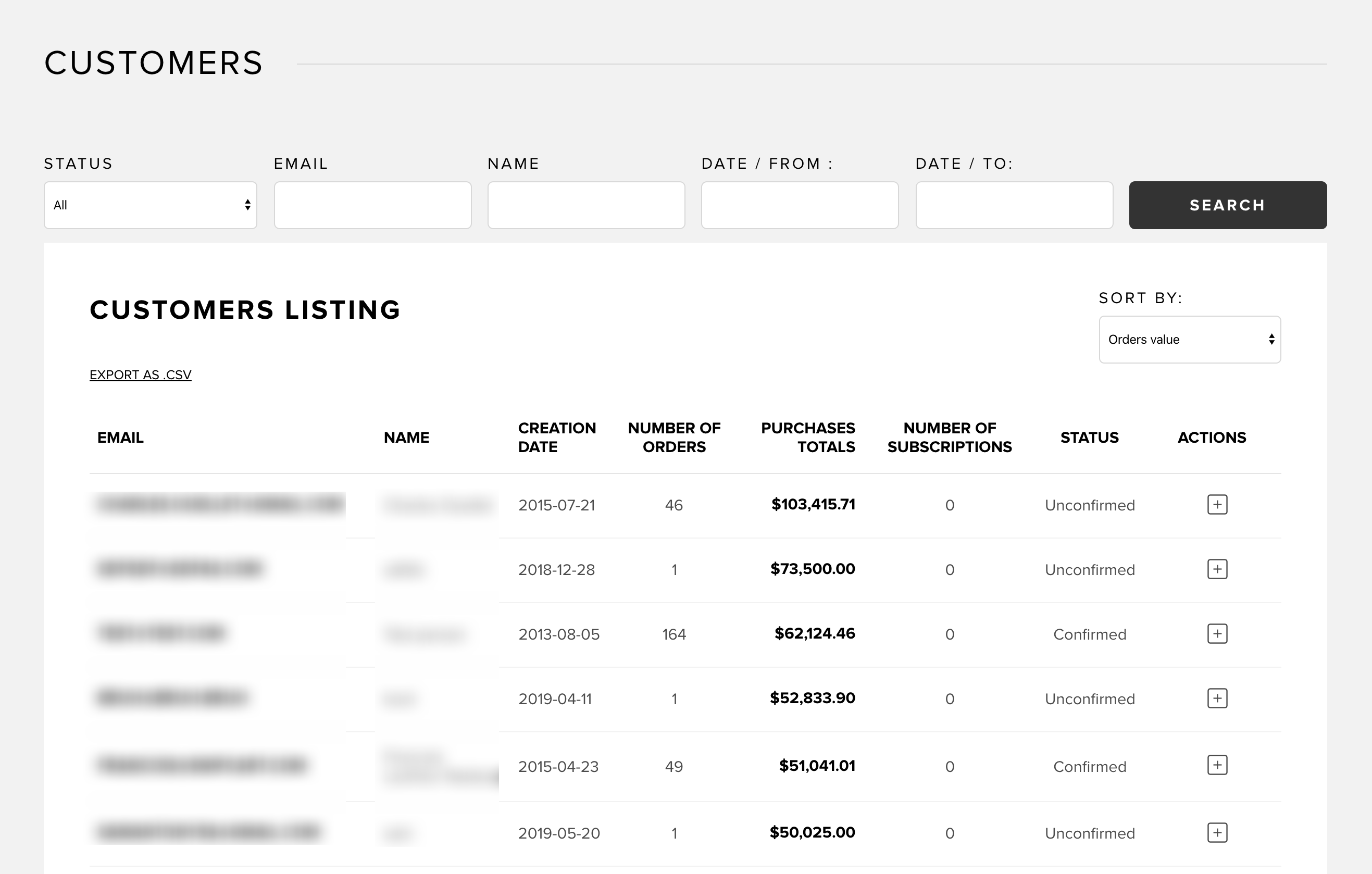This screenshot has height=874, width=1372.
Task: Click into the Name filter field
Action: coord(585,205)
